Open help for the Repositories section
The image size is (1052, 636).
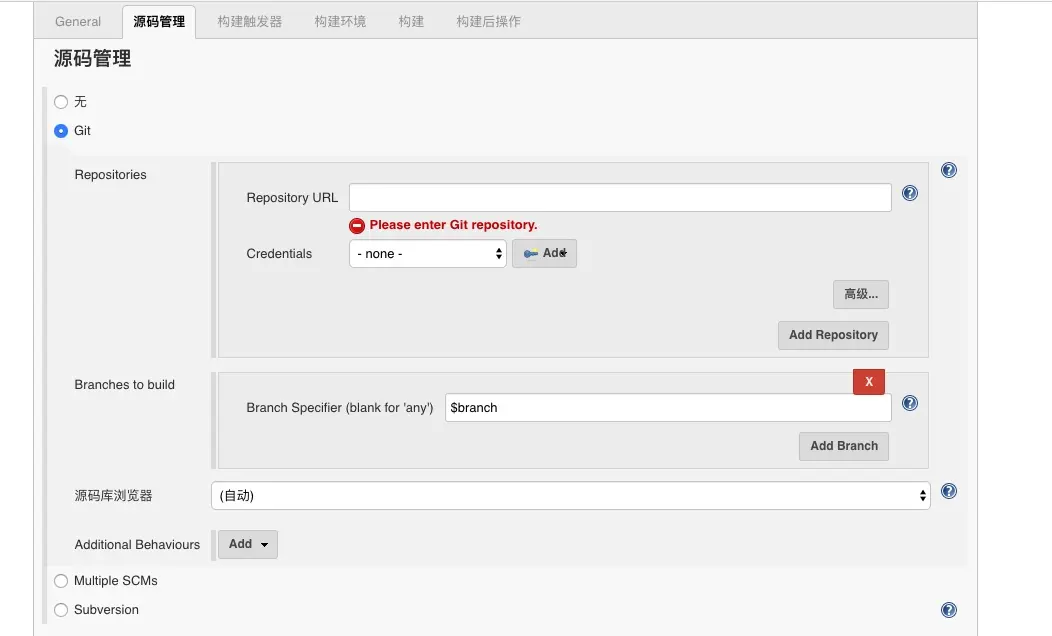[949, 170]
